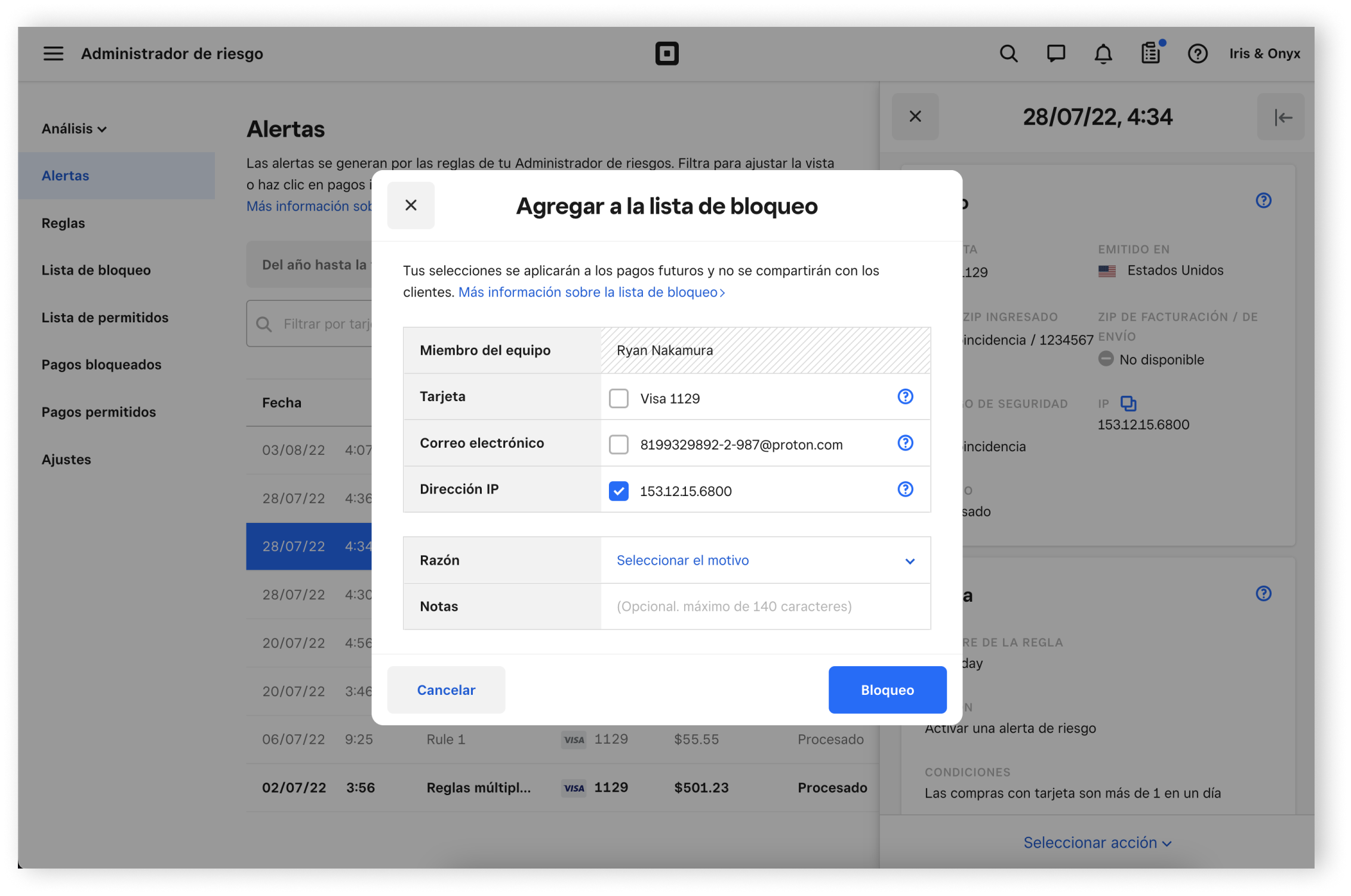Uncheck the IP address 153.12.15.6800 checkbox
The height and width of the screenshot is (896, 1351).
618,491
